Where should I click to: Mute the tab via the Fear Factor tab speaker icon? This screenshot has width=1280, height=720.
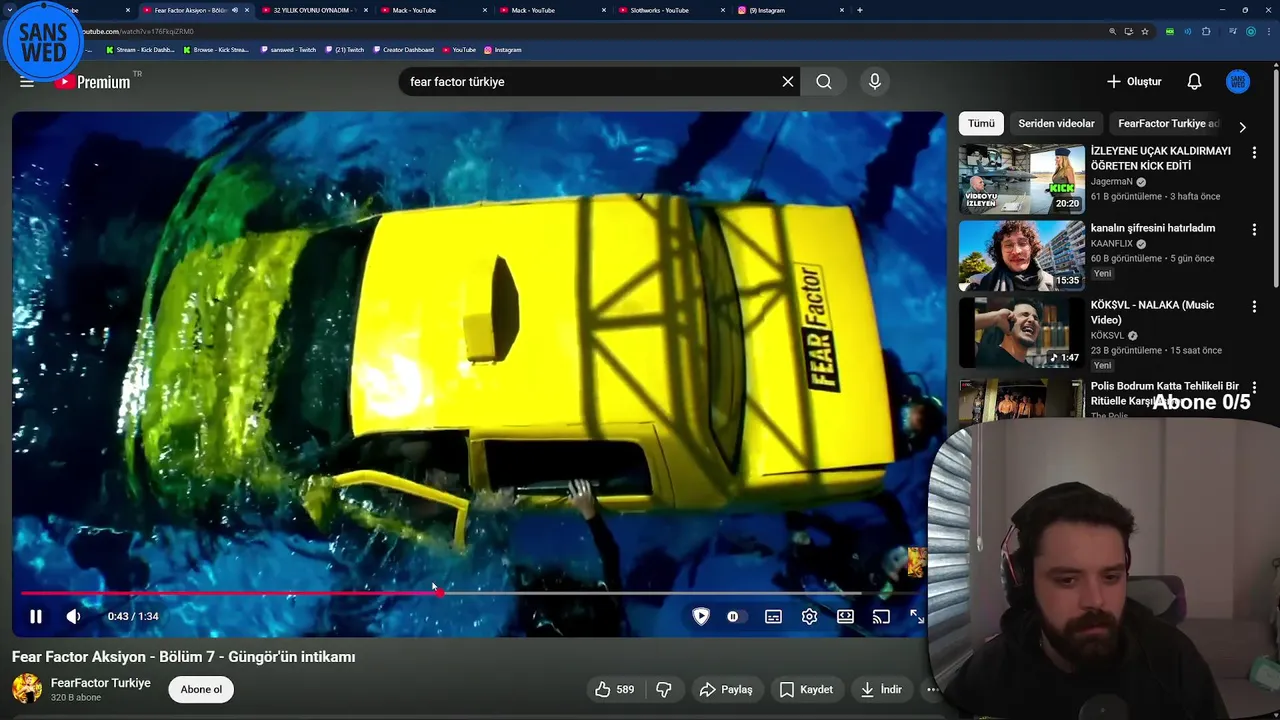pos(235,10)
